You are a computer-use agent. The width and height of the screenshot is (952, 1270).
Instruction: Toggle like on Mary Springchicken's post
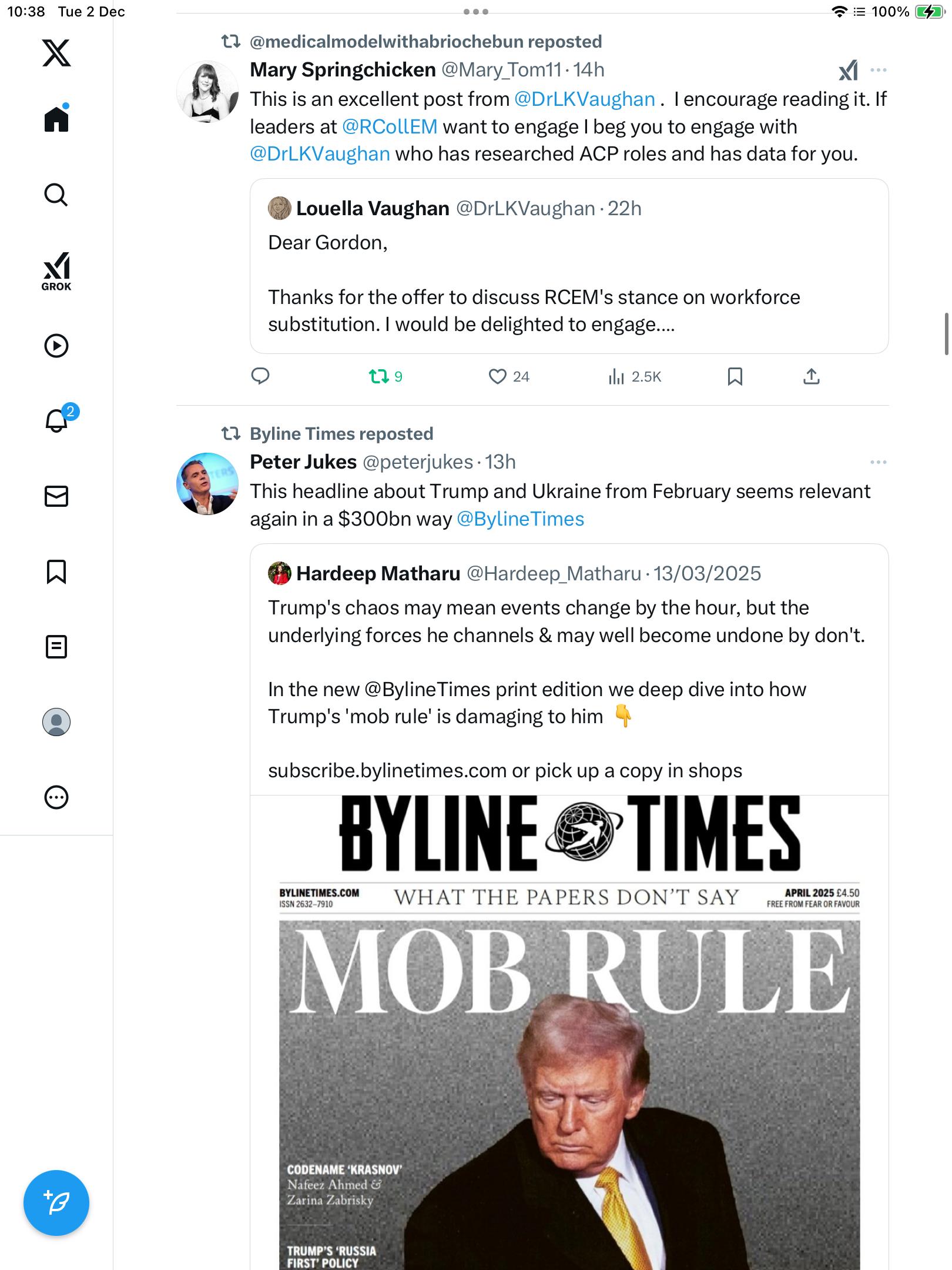pos(498,376)
